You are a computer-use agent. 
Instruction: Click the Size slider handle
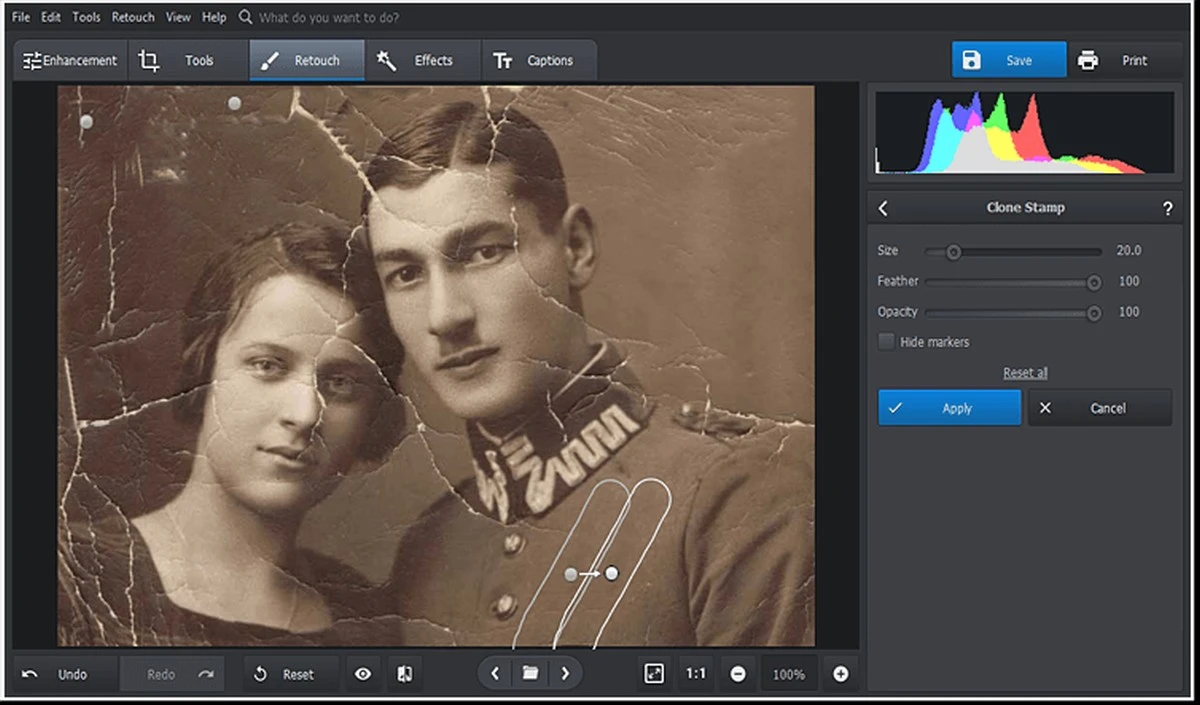tap(953, 252)
